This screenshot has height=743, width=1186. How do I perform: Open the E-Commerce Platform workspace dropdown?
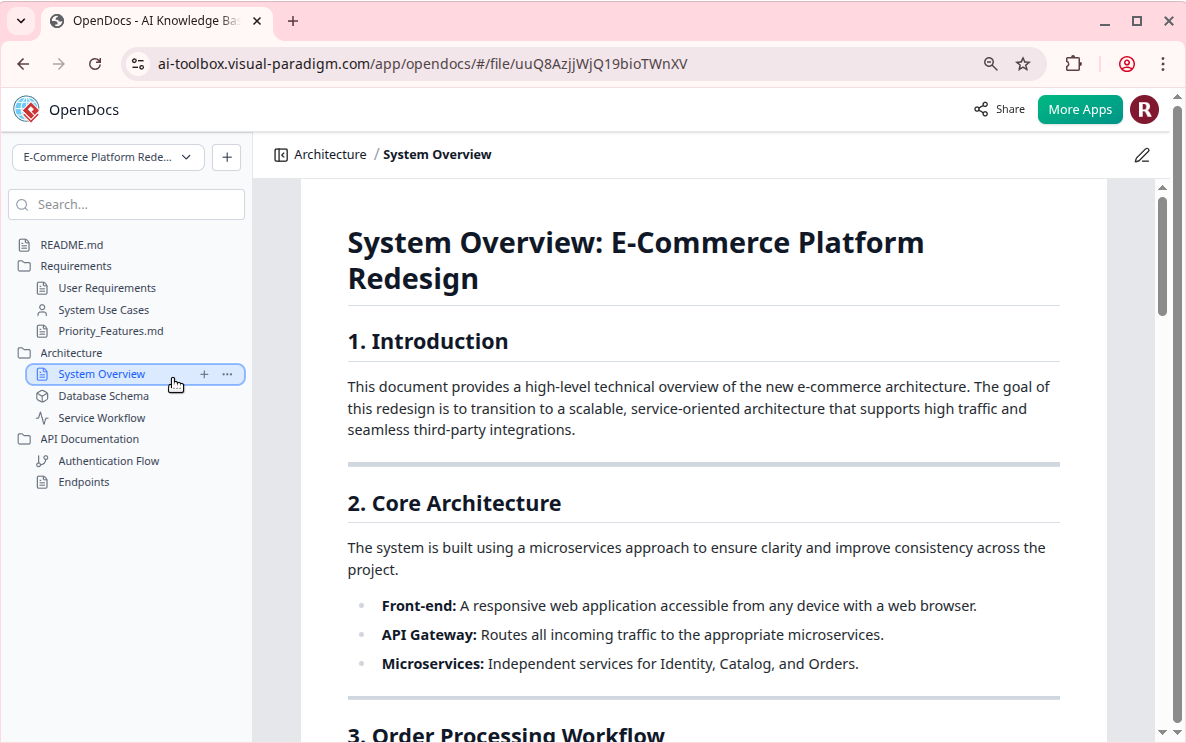tap(107, 157)
